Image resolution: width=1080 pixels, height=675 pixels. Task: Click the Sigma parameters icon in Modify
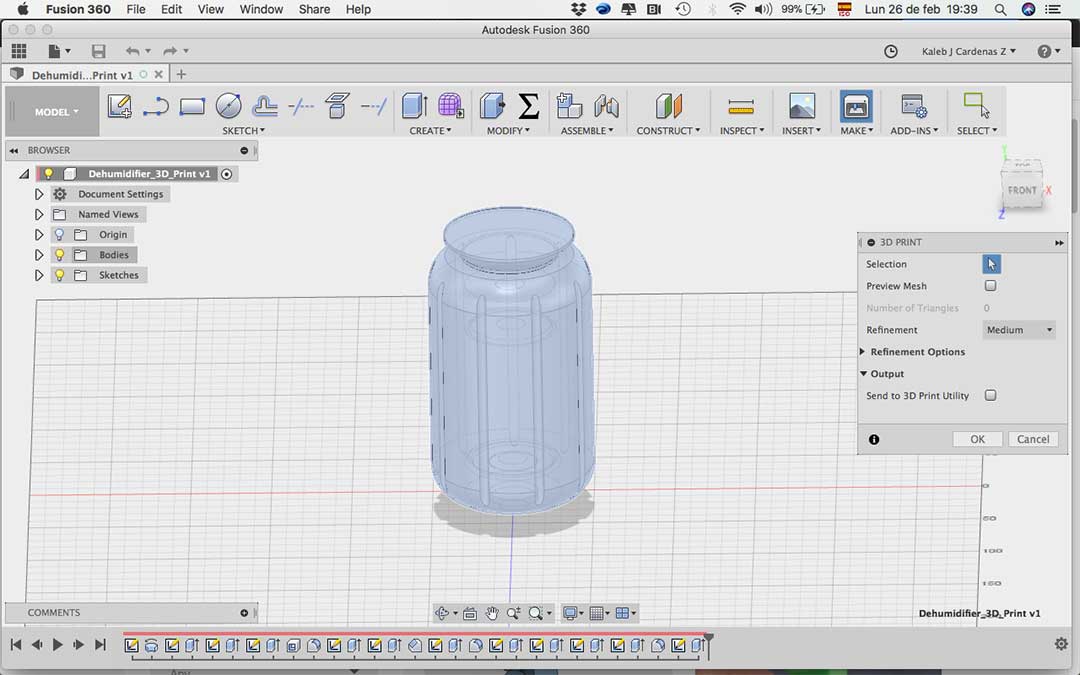[529, 106]
